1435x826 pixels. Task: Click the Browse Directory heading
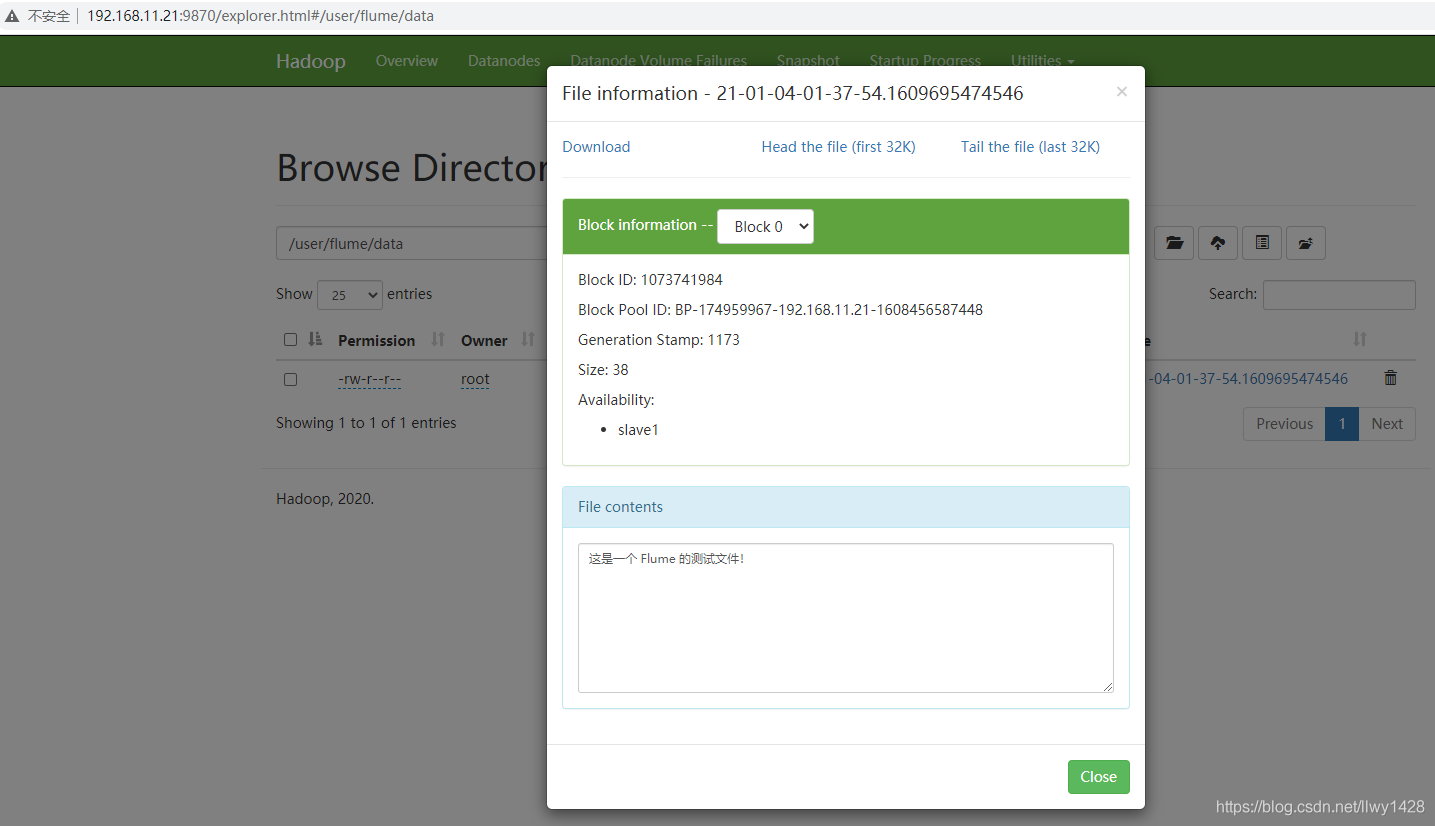tap(412, 168)
